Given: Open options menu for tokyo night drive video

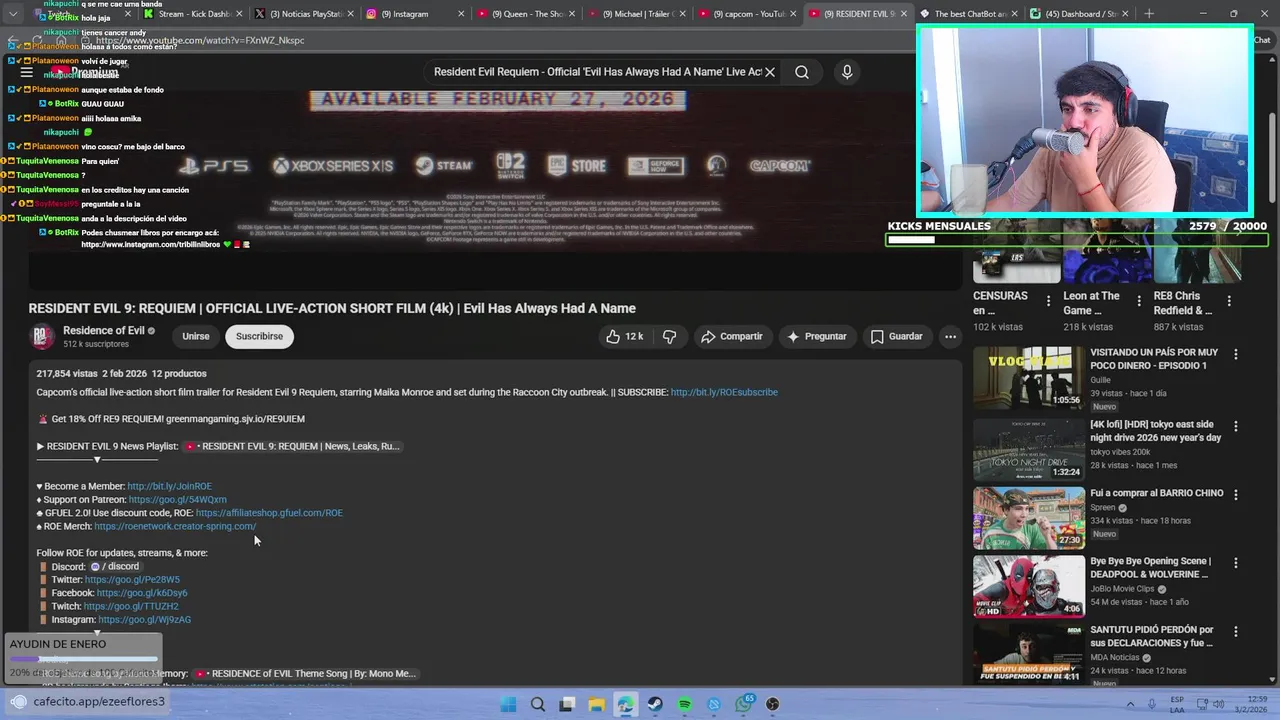Looking at the screenshot, I should (1236, 426).
